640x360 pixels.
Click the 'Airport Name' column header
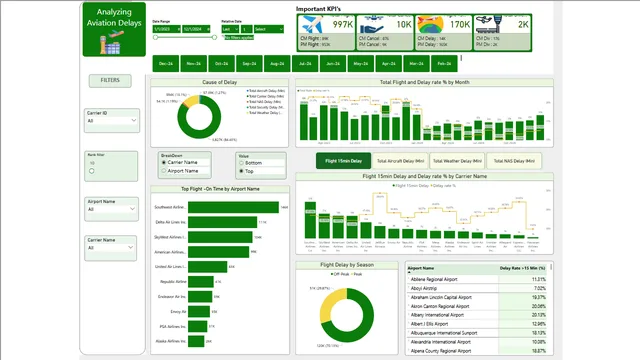[x=420, y=268]
